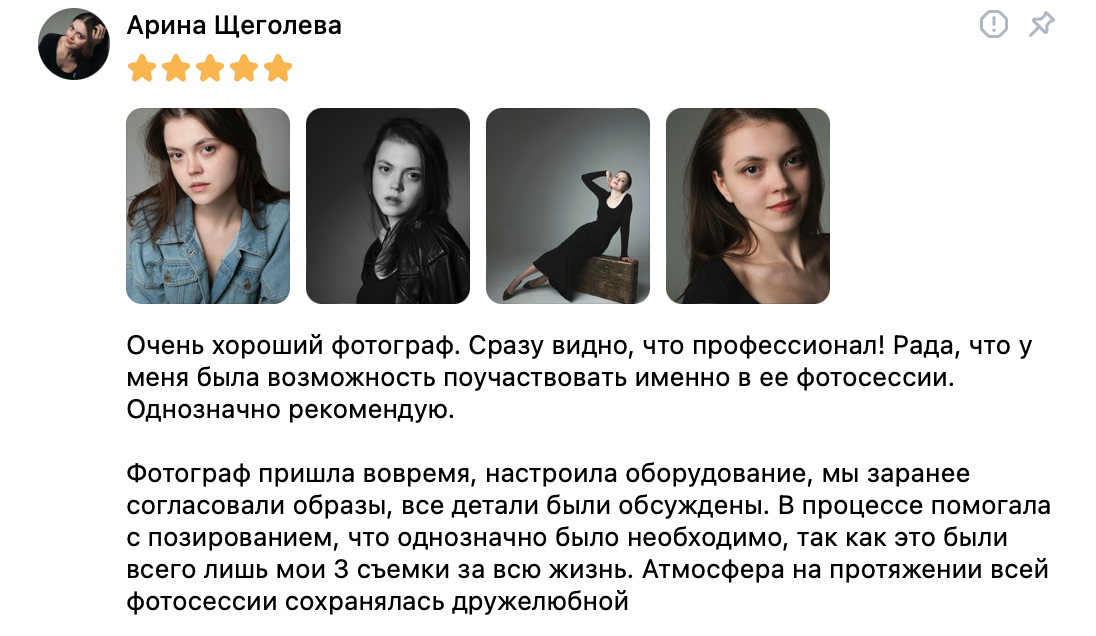The image size is (1096, 636).
Task: Click the report review exclamation icon
Action: pos(993,24)
